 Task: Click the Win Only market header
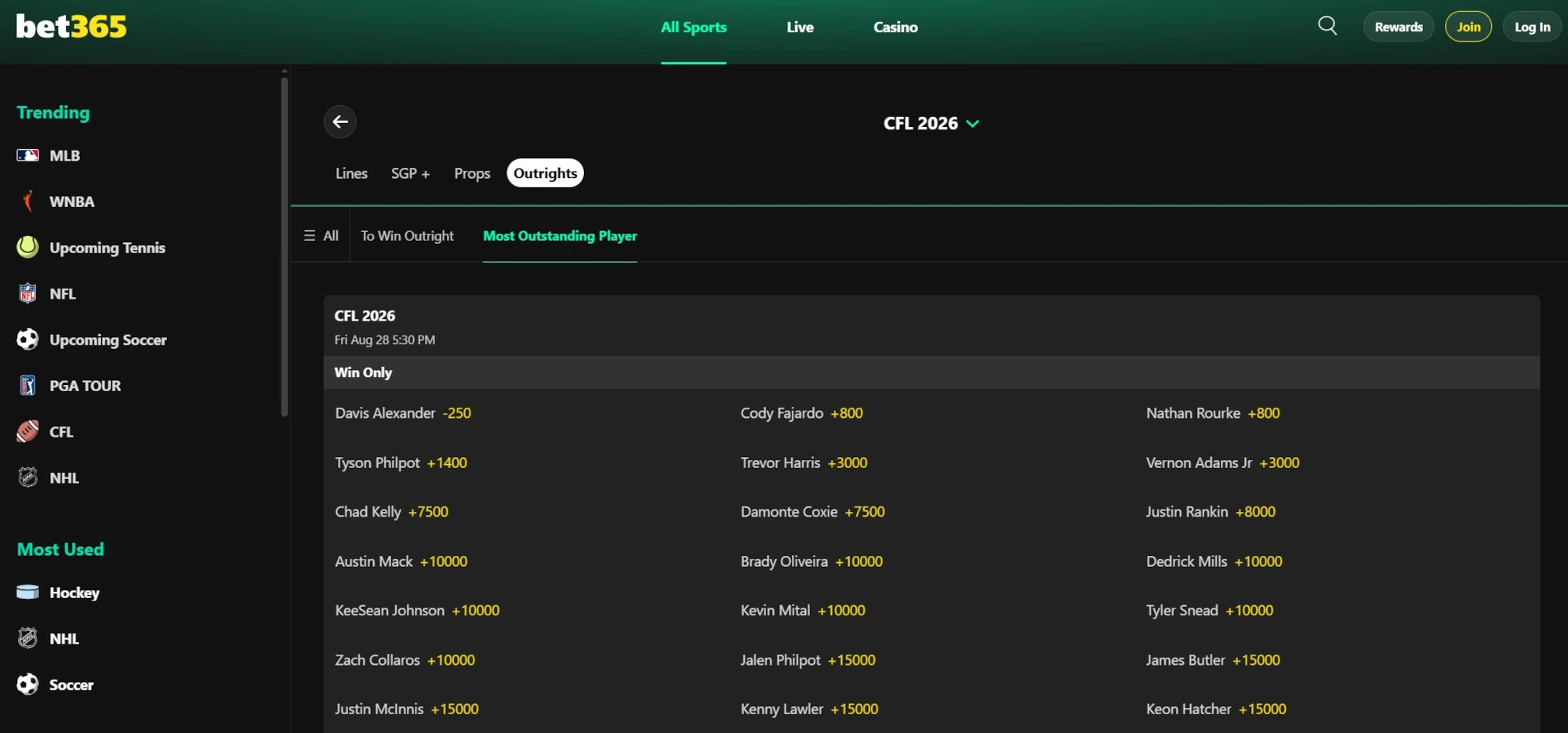931,372
